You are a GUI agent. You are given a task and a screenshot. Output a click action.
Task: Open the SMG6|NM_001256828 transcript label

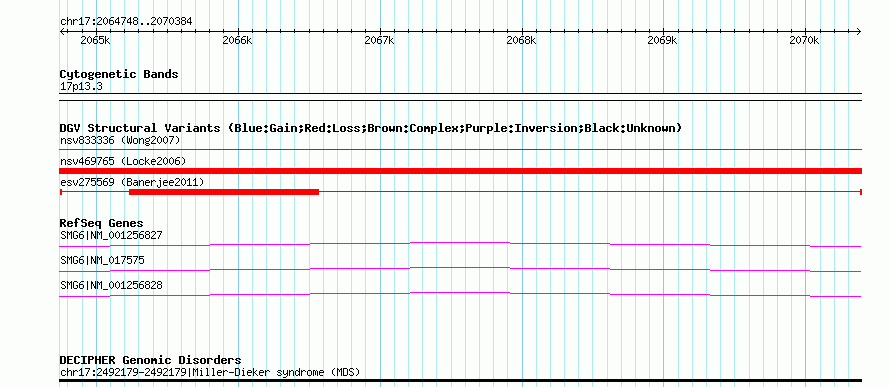[x=111, y=285]
